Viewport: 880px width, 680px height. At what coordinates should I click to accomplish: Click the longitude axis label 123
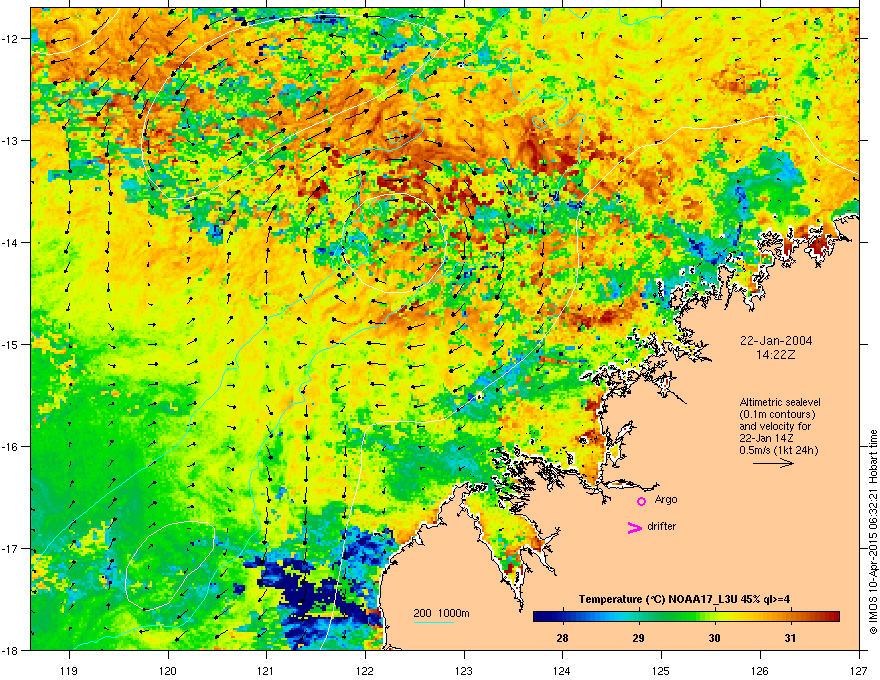click(x=464, y=670)
